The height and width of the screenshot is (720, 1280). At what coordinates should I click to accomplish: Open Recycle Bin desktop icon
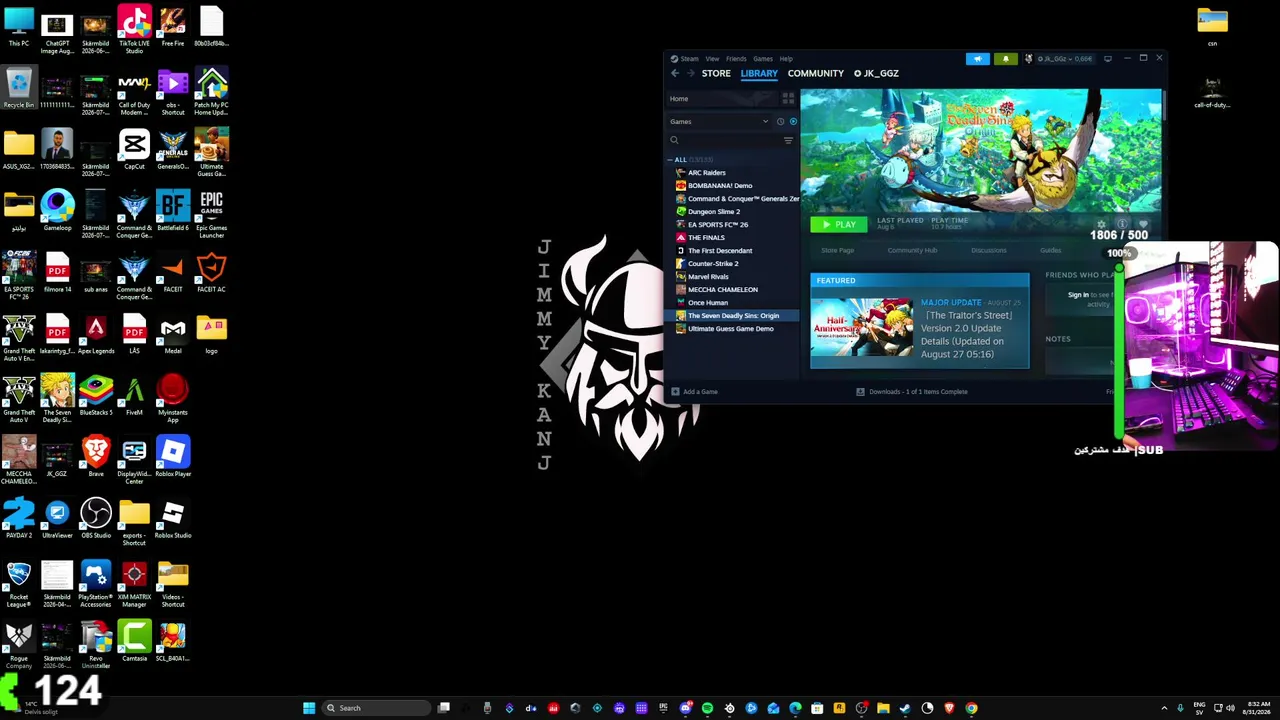(x=19, y=88)
